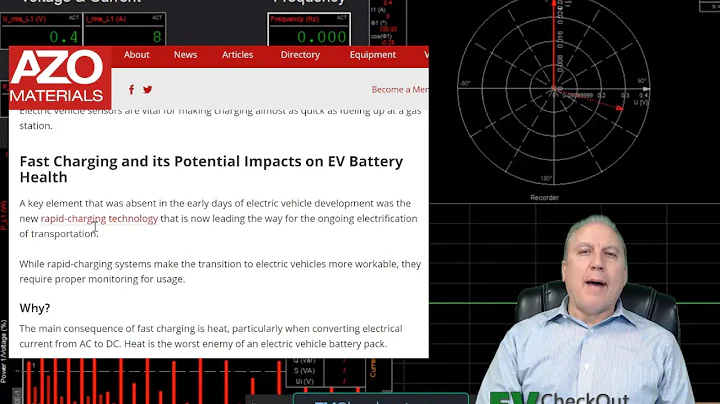
Task: Click the Frequency (Hz) display value
Action: pos(321,37)
